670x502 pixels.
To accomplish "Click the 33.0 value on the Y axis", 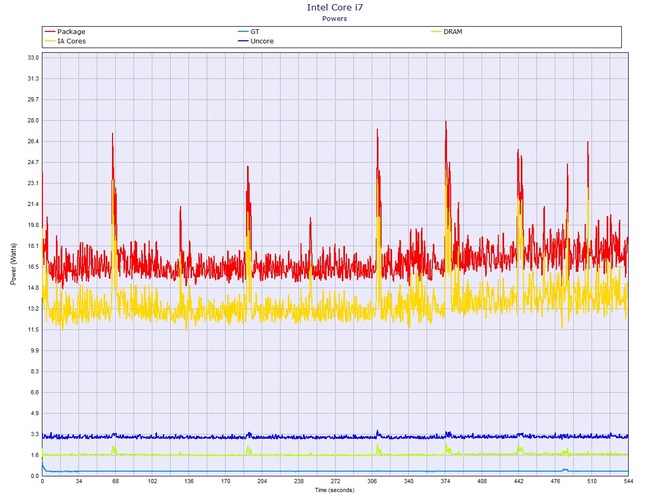I will pos(33,58).
